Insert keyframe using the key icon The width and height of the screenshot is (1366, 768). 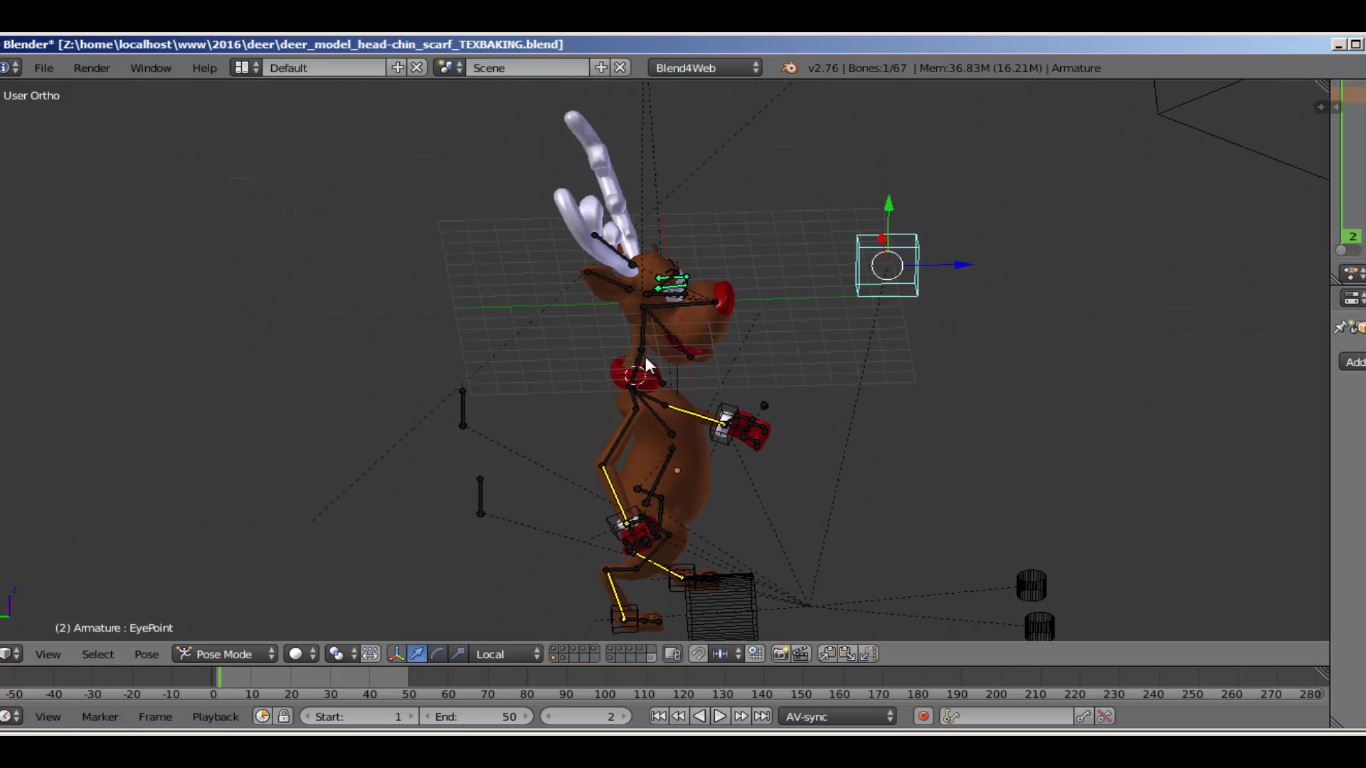click(1083, 717)
